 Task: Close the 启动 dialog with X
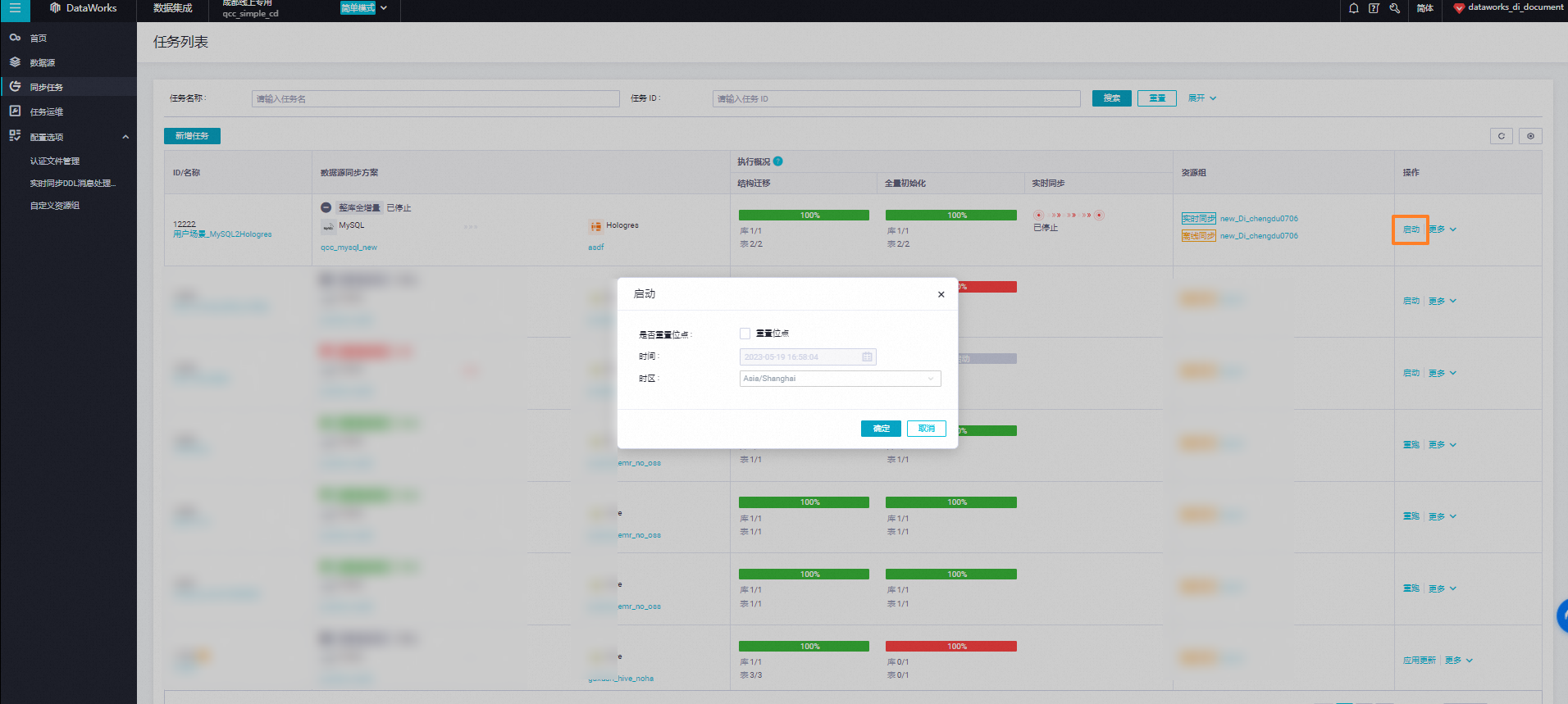(941, 294)
